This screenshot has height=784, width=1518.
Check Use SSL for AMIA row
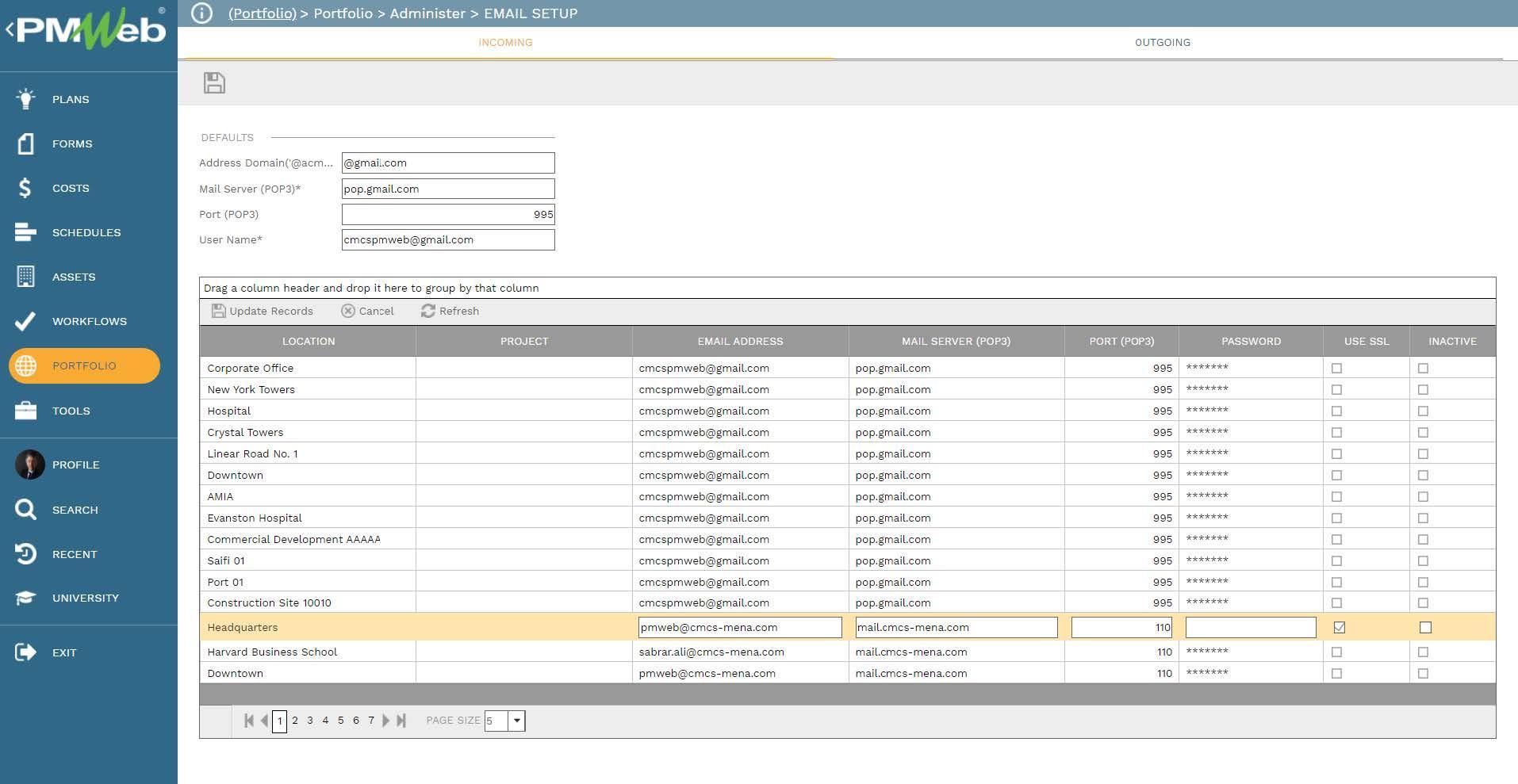coord(1336,496)
